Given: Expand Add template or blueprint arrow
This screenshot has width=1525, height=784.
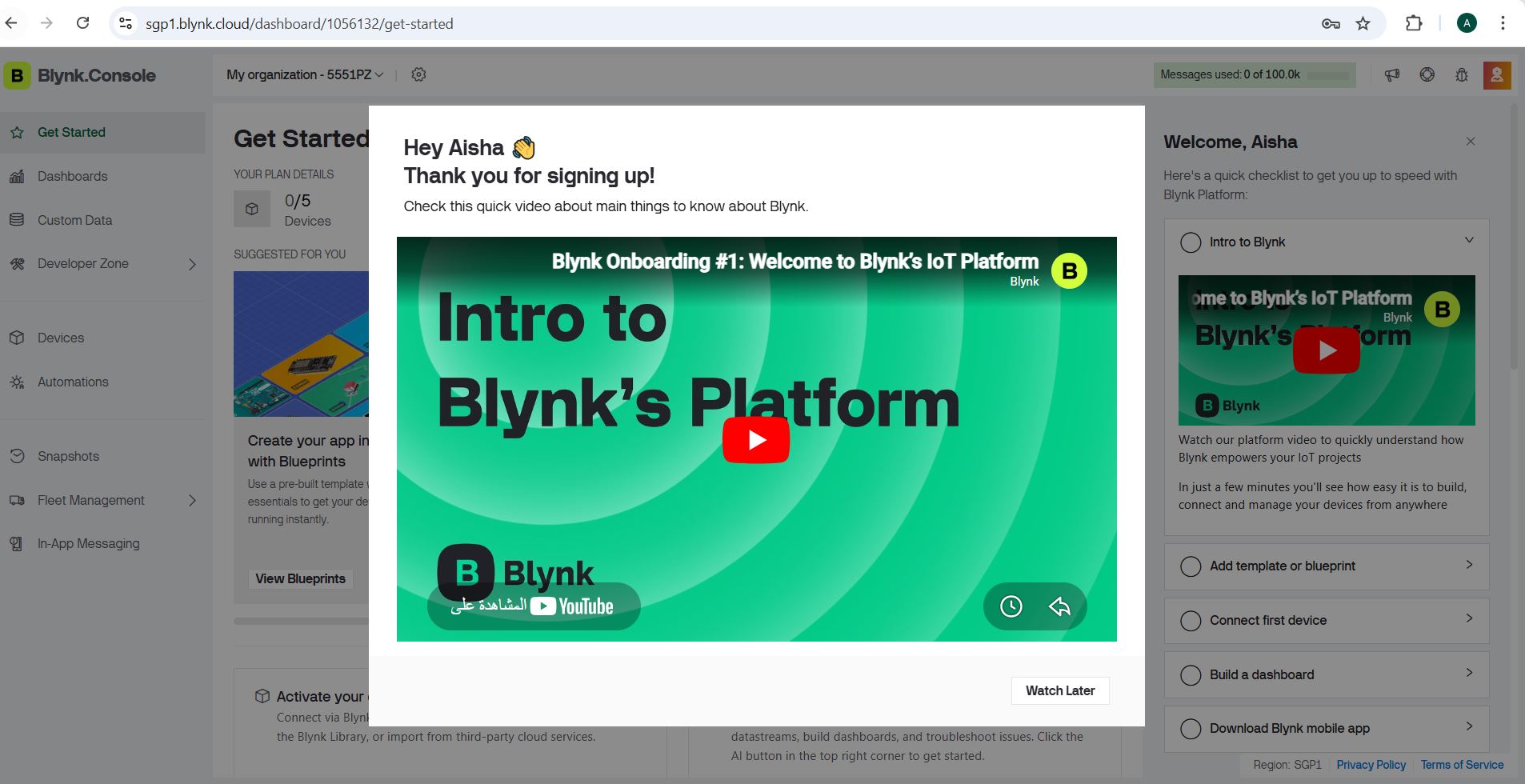Looking at the screenshot, I should 1469,565.
